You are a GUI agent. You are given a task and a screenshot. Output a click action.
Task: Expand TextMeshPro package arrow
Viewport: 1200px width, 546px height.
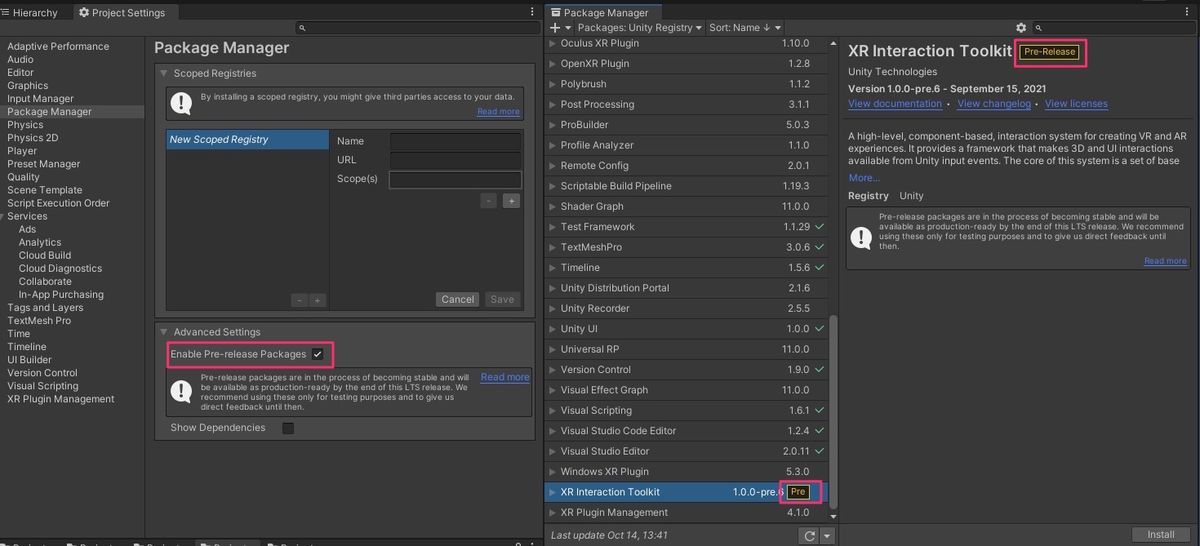[552, 247]
